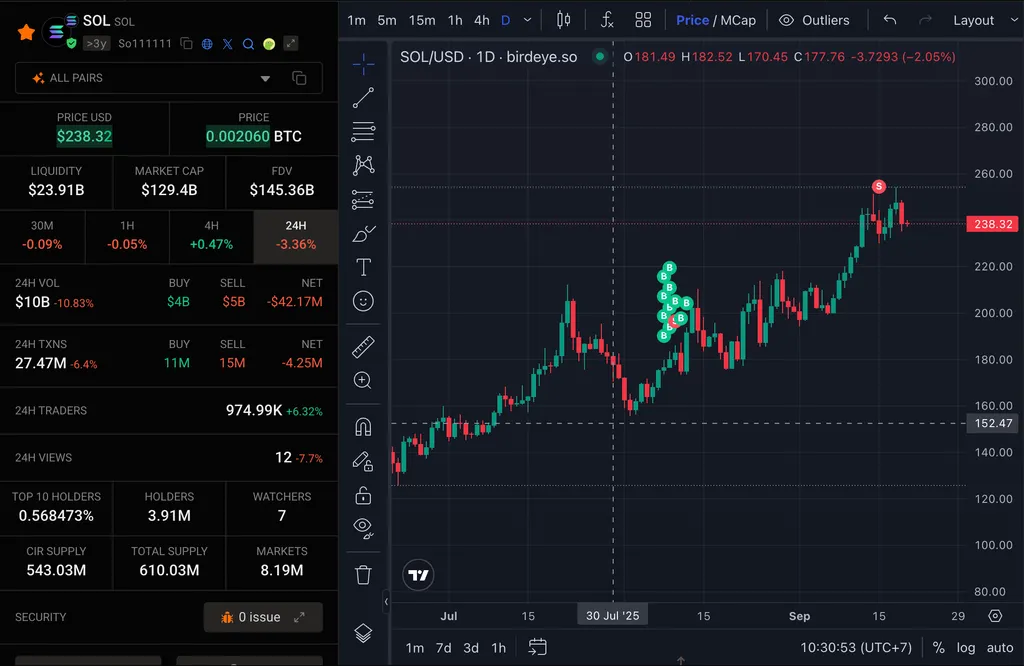Open the ALL PAIRS dropdown

tap(151, 78)
